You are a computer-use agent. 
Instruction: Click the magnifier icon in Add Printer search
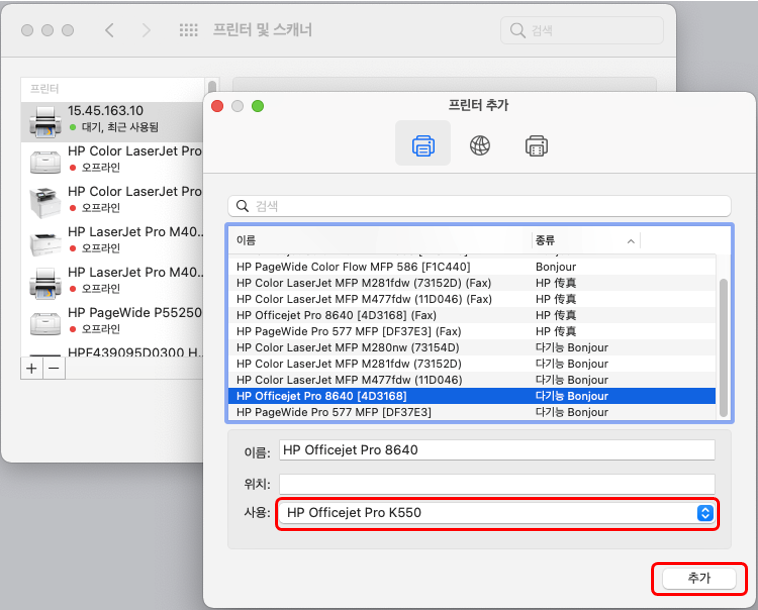(x=242, y=206)
